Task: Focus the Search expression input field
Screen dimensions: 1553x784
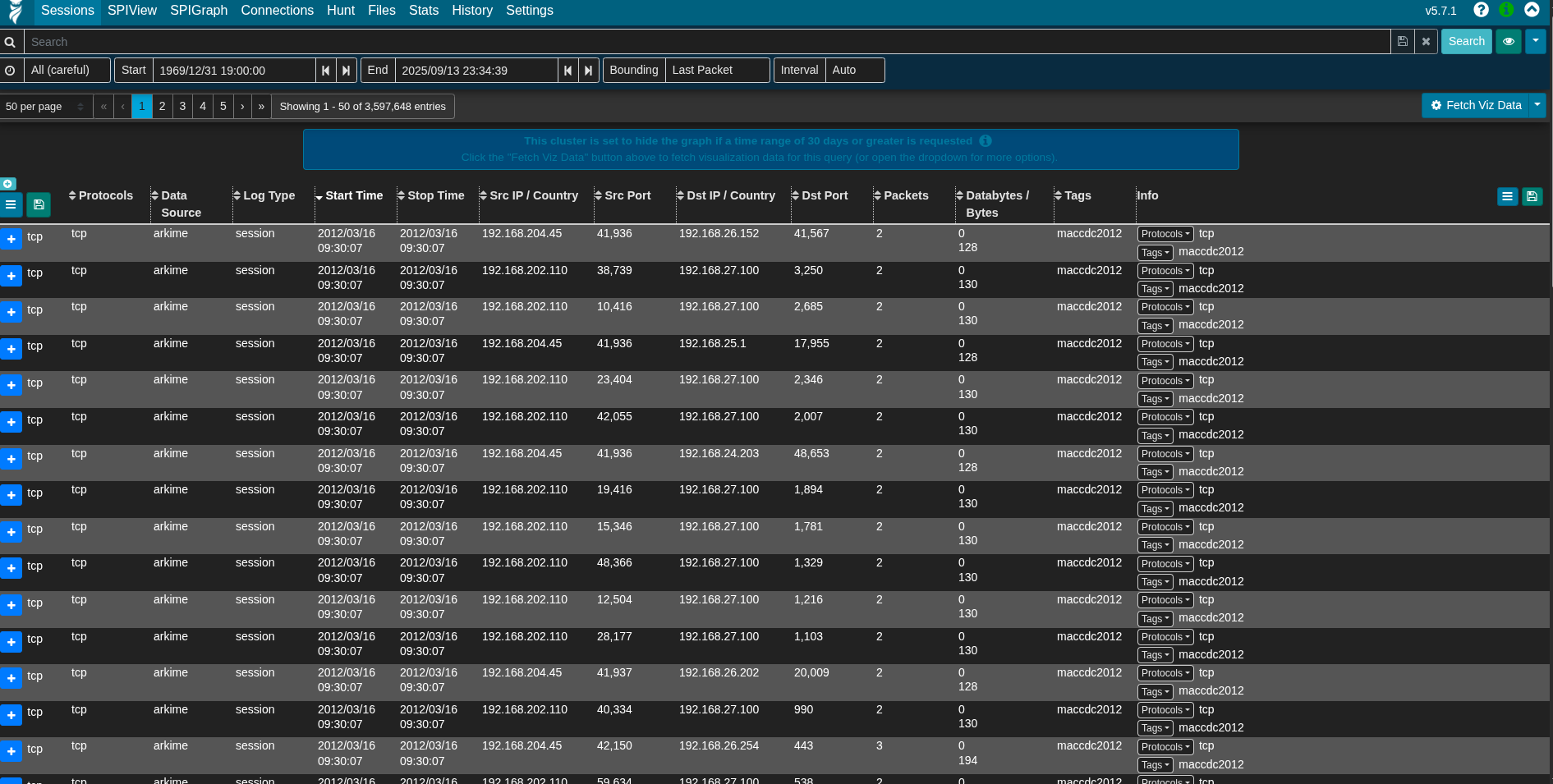Action: 706,42
